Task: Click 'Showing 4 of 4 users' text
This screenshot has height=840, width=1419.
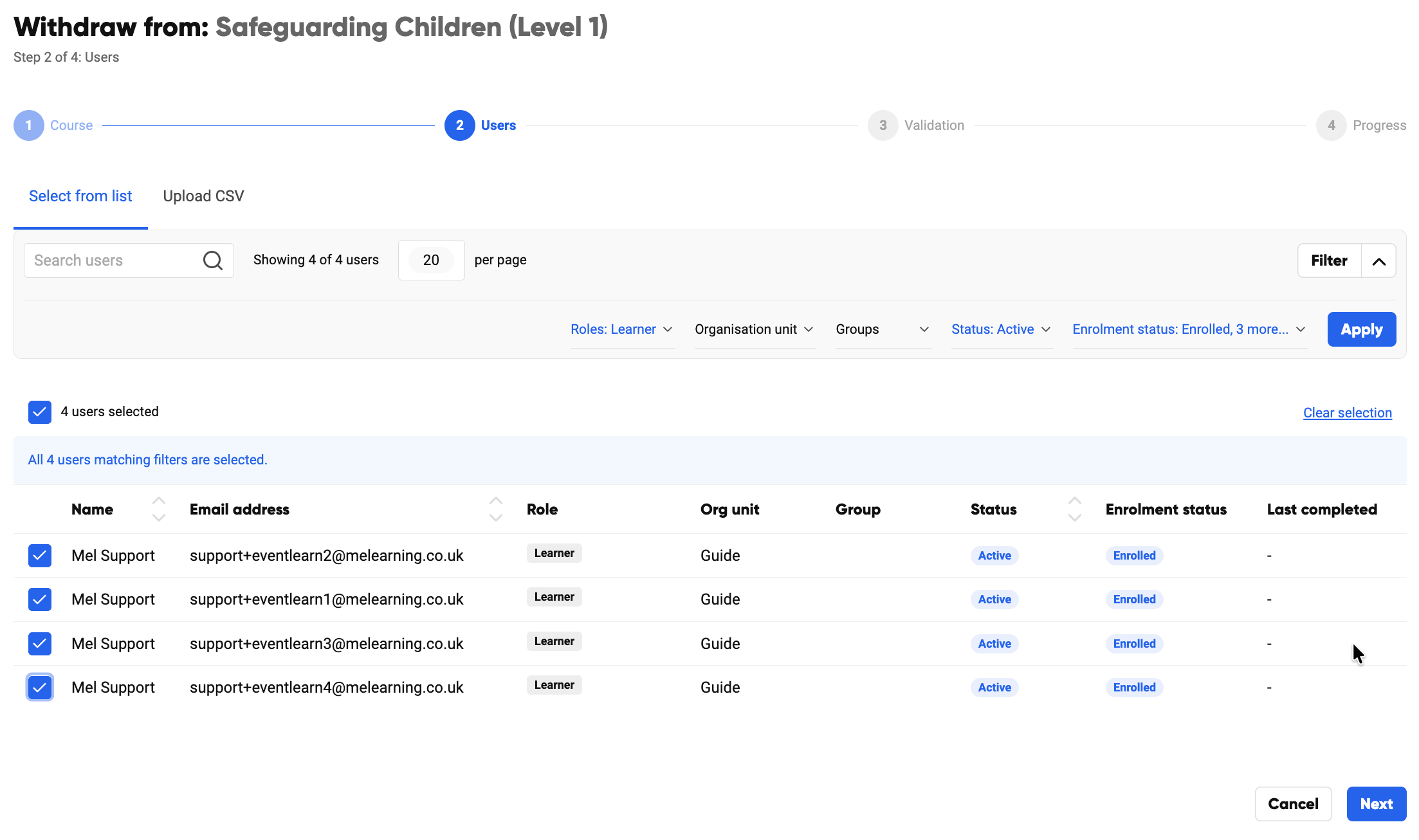Action: point(316,260)
